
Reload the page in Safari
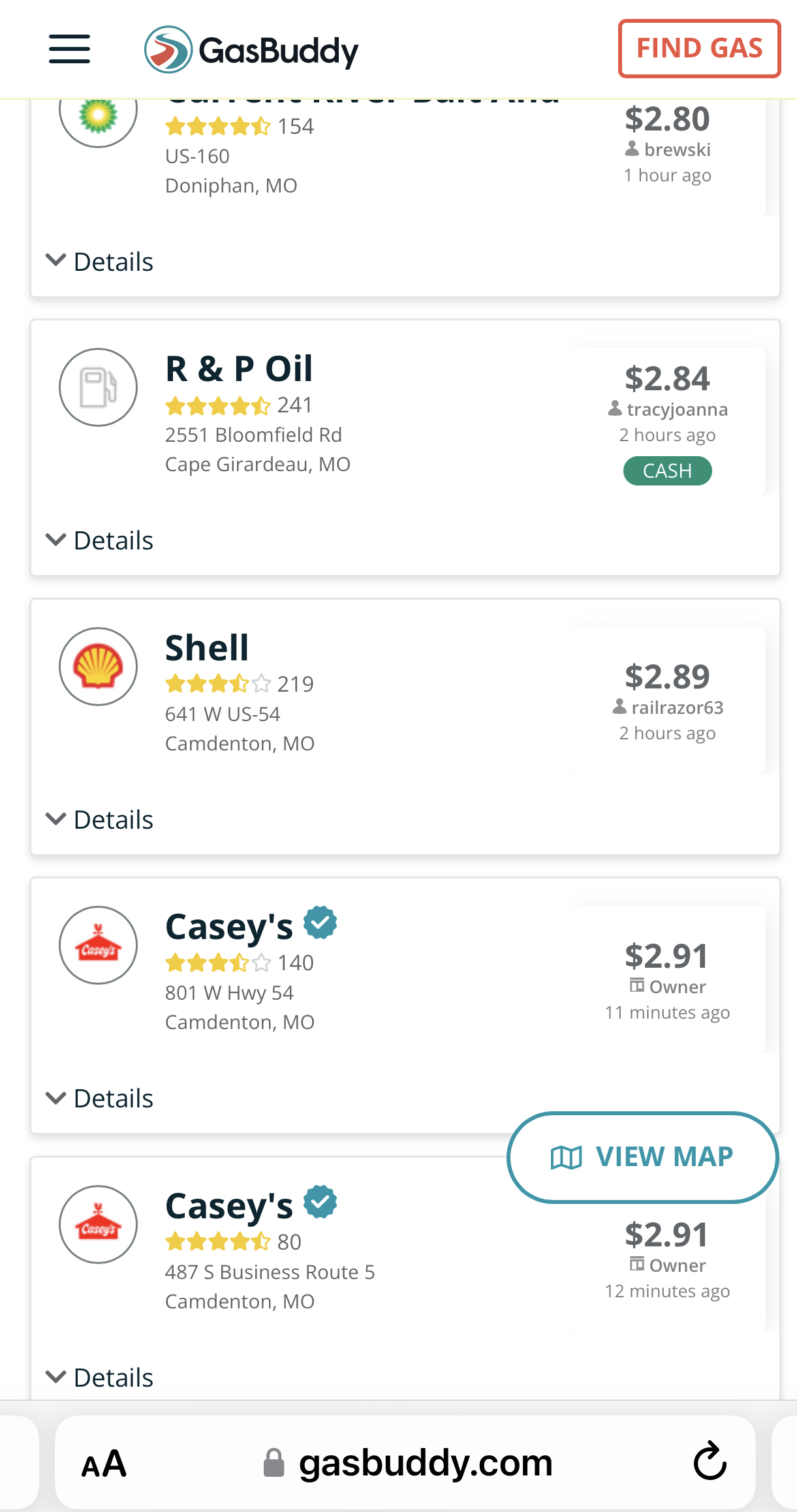710,1462
